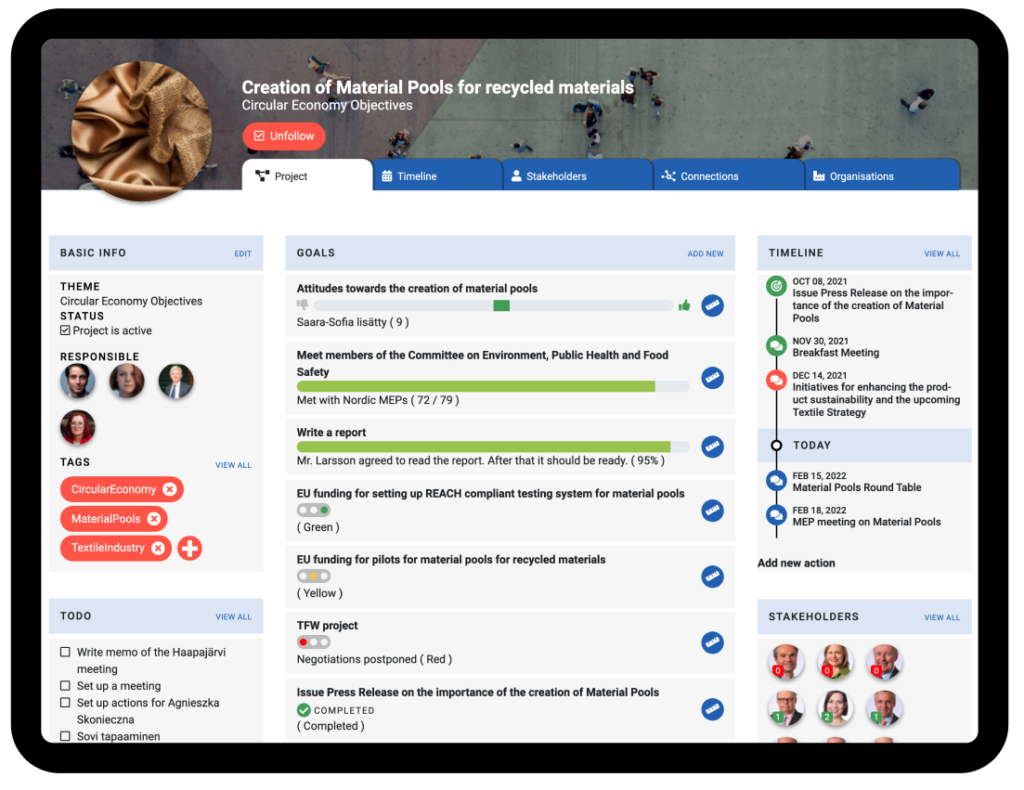Click the Unfollow button
This screenshot has width=1024, height=790.
pyautogui.click(x=284, y=136)
